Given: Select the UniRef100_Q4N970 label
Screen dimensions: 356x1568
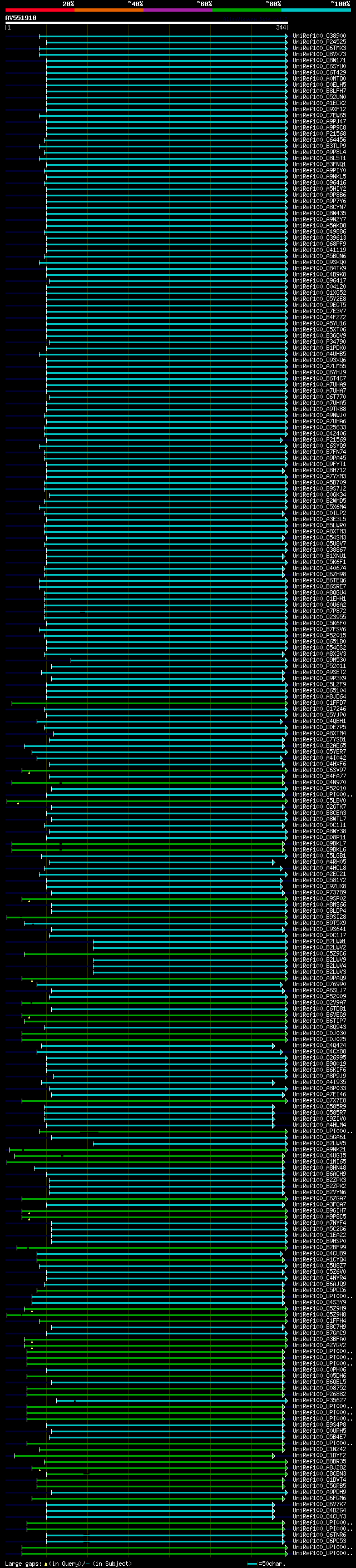Looking at the screenshot, I should [319, 782].
